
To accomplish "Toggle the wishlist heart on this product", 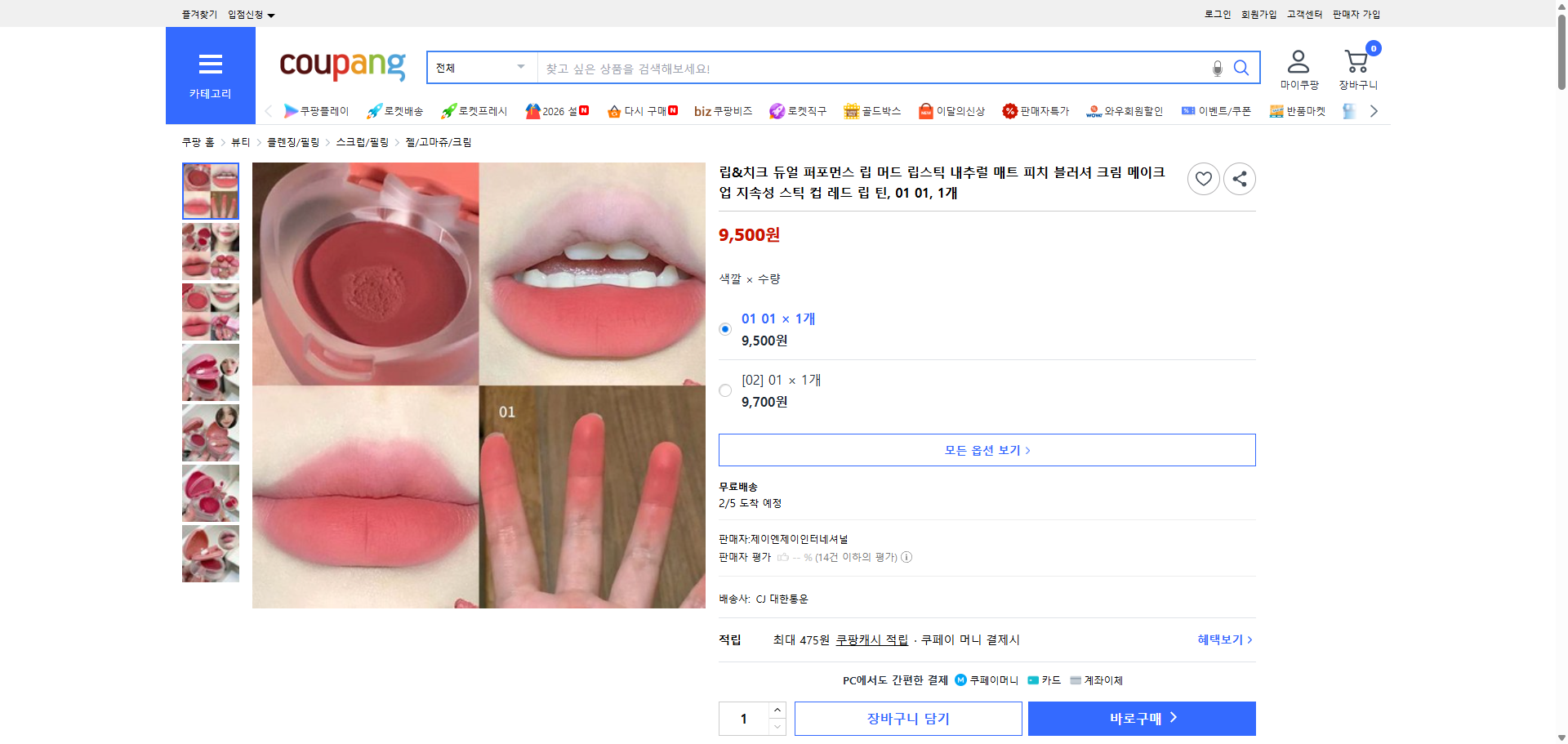I will (1203, 178).
